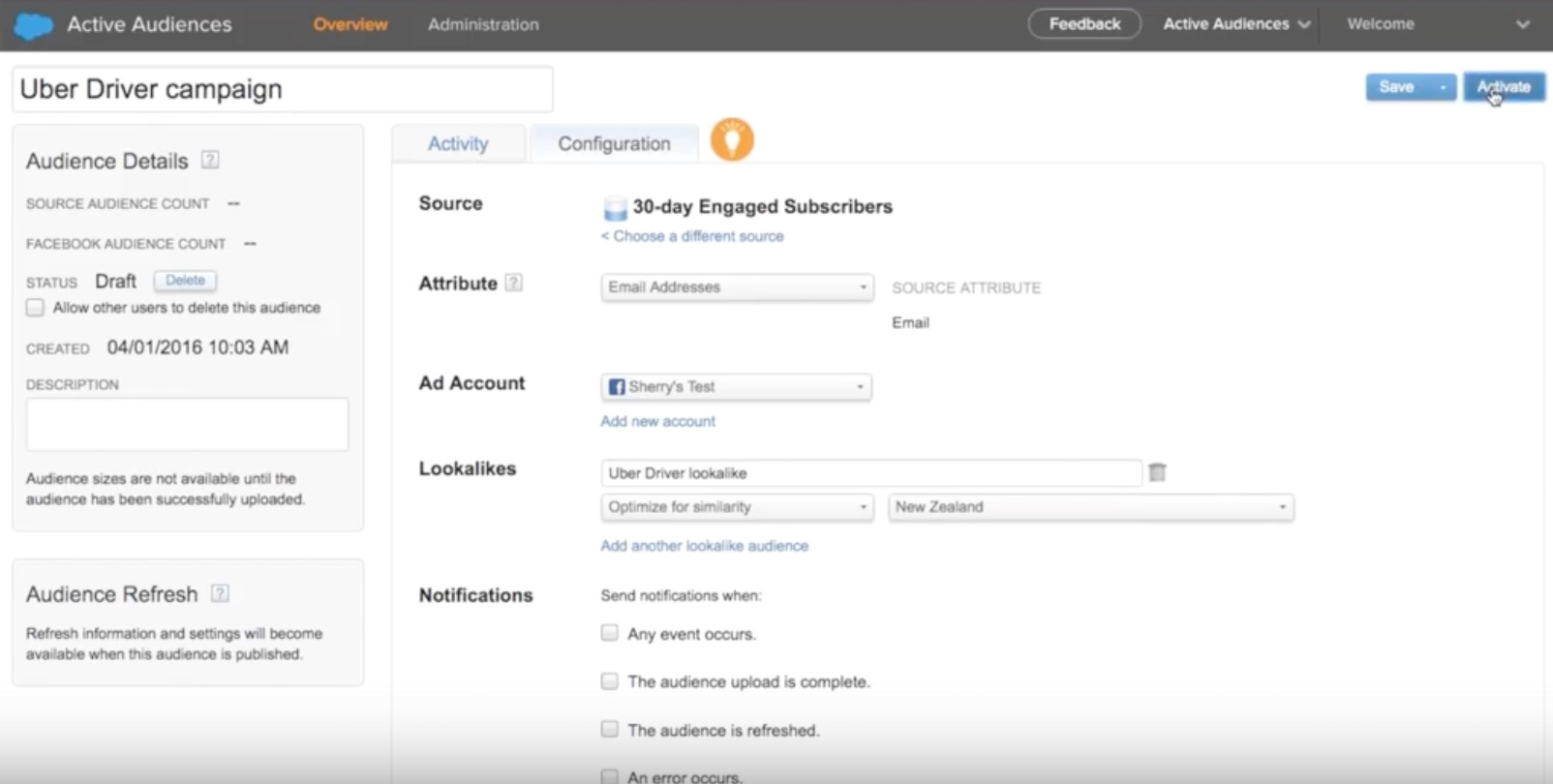The height and width of the screenshot is (784, 1553).
Task: Open the Email Addresses attribute dropdown
Action: click(x=737, y=287)
